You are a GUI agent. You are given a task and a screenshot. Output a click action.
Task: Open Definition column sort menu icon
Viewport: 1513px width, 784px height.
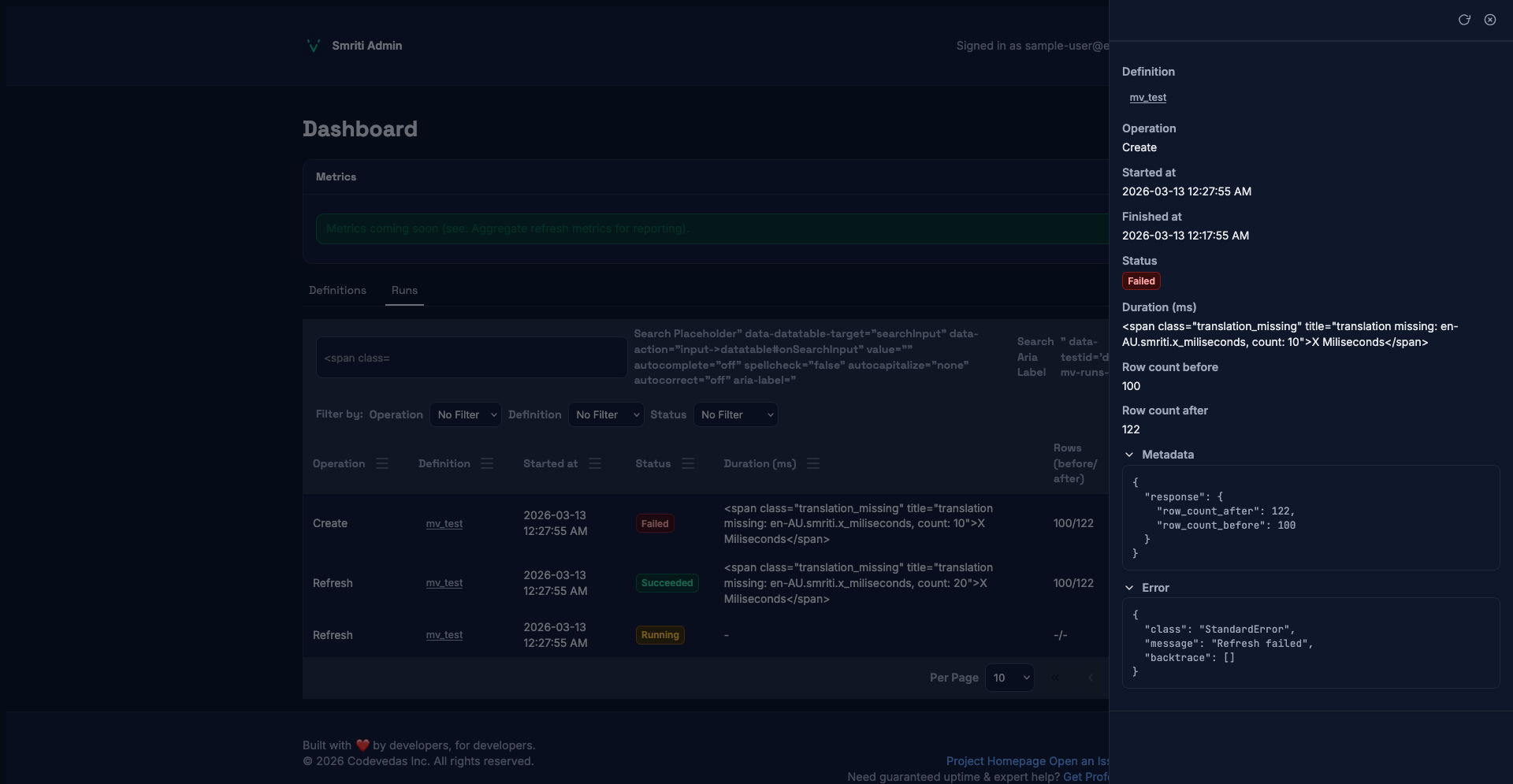coord(487,464)
